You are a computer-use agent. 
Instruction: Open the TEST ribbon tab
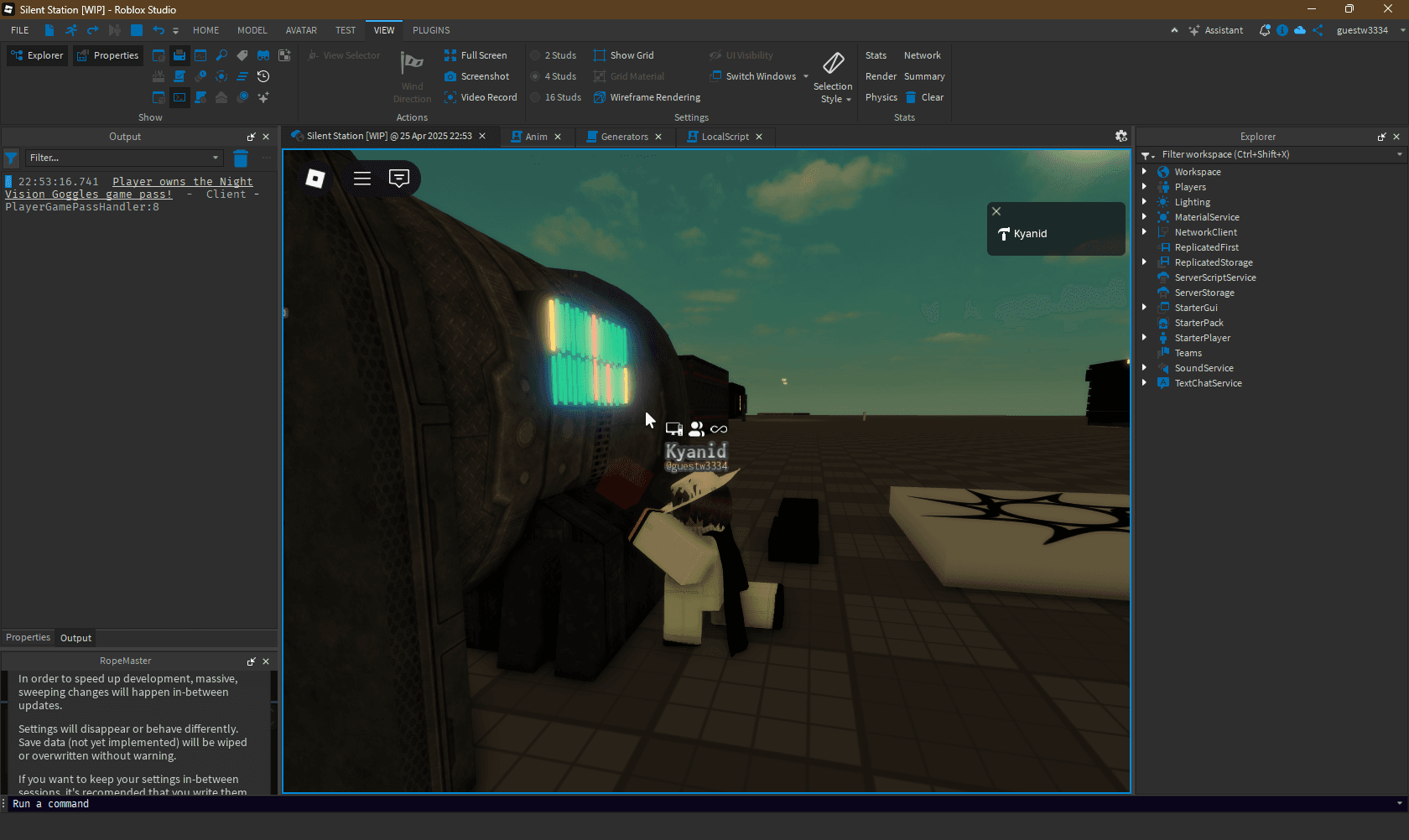pos(346,30)
